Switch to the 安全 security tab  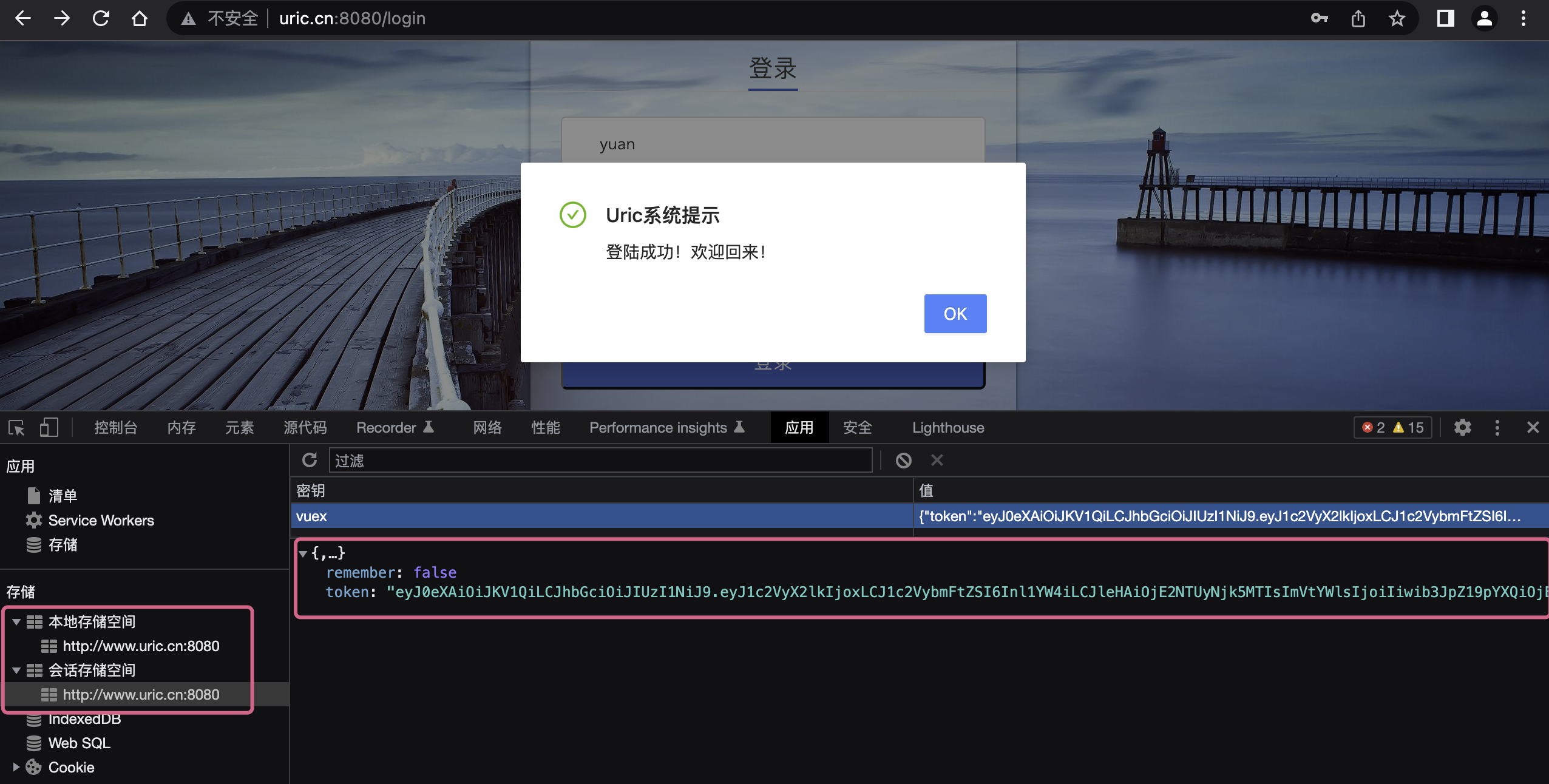point(858,428)
